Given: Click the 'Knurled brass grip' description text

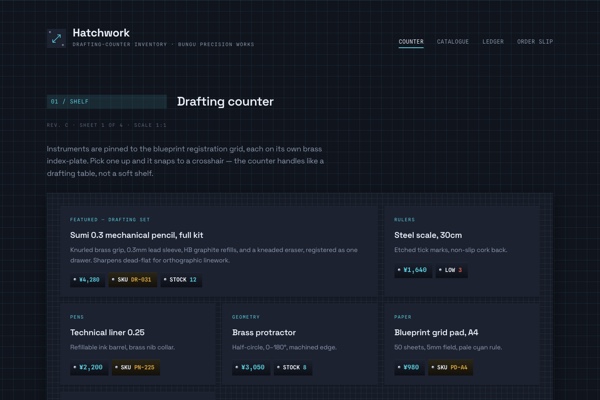Looking at the screenshot, I should (x=214, y=255).
